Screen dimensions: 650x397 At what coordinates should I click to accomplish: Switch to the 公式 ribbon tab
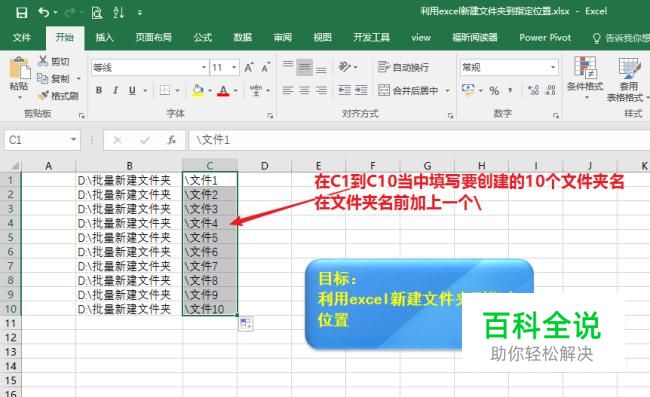[x=203, y=38]
